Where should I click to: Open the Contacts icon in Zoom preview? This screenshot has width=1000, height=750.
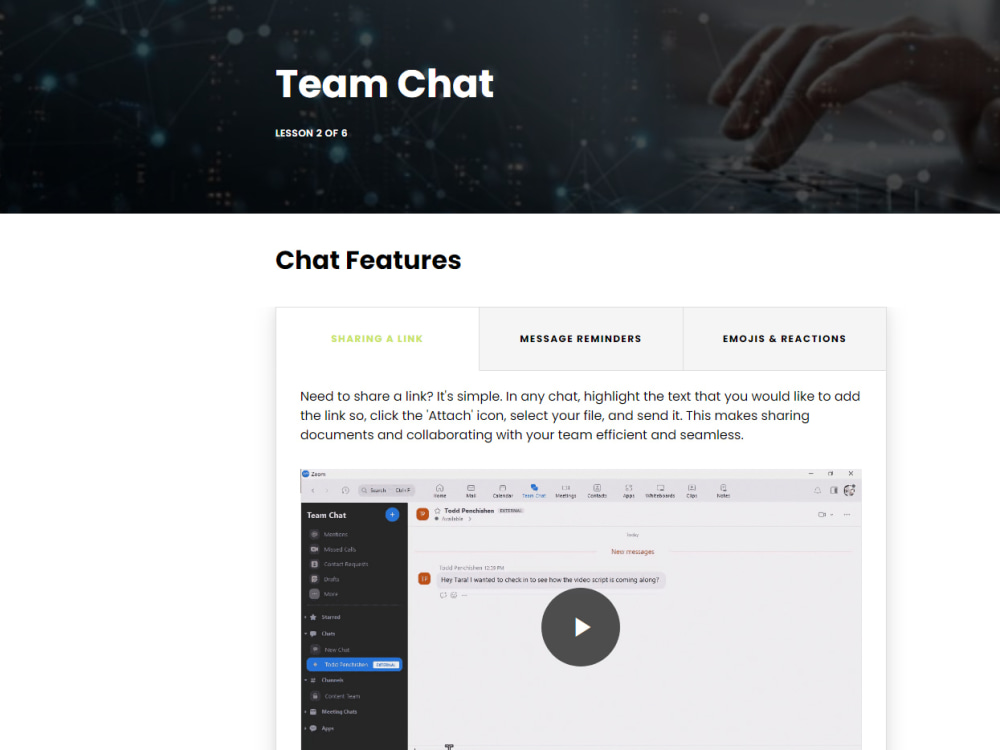pos(597,490)
